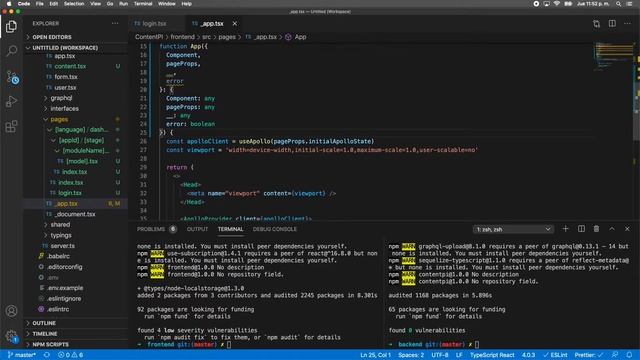Image resolution: width=640 pixels, height=360 pixels.
Task: Maximize the panel size chevron
Action: coord(612,229)
